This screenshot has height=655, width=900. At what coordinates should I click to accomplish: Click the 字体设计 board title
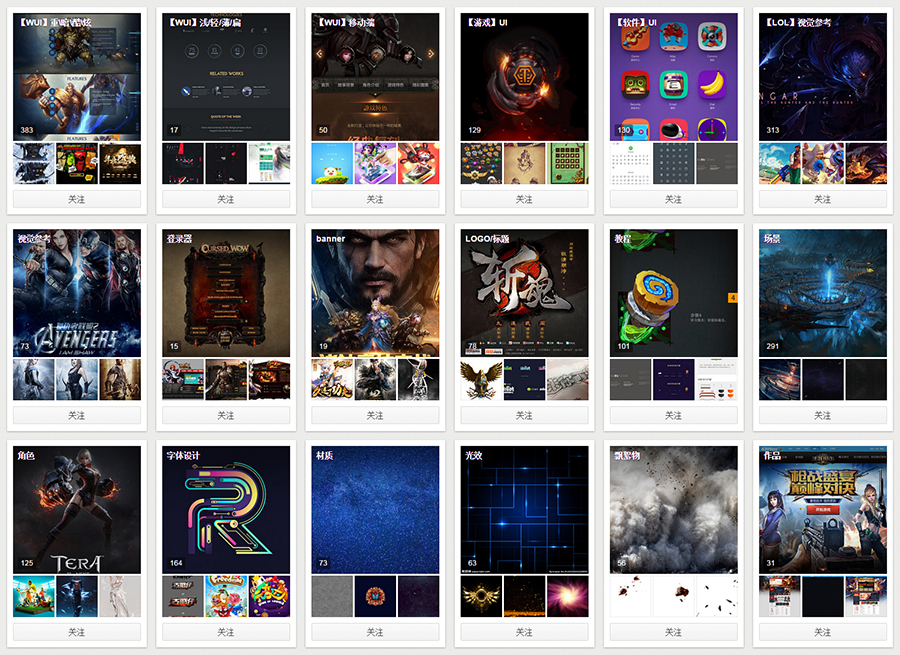point(183,455)
